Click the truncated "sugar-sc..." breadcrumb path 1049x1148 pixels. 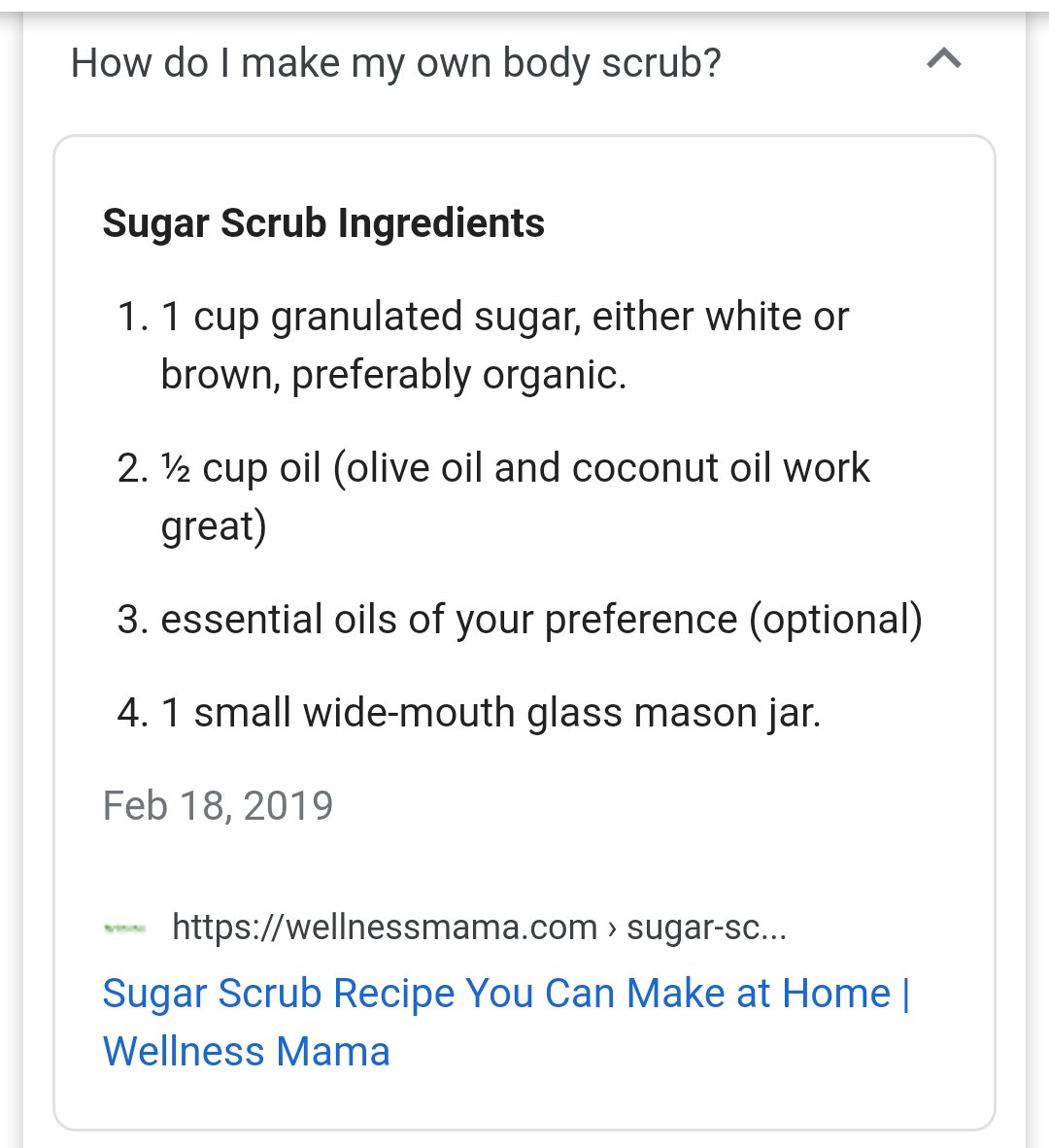[x=706, y=928]
